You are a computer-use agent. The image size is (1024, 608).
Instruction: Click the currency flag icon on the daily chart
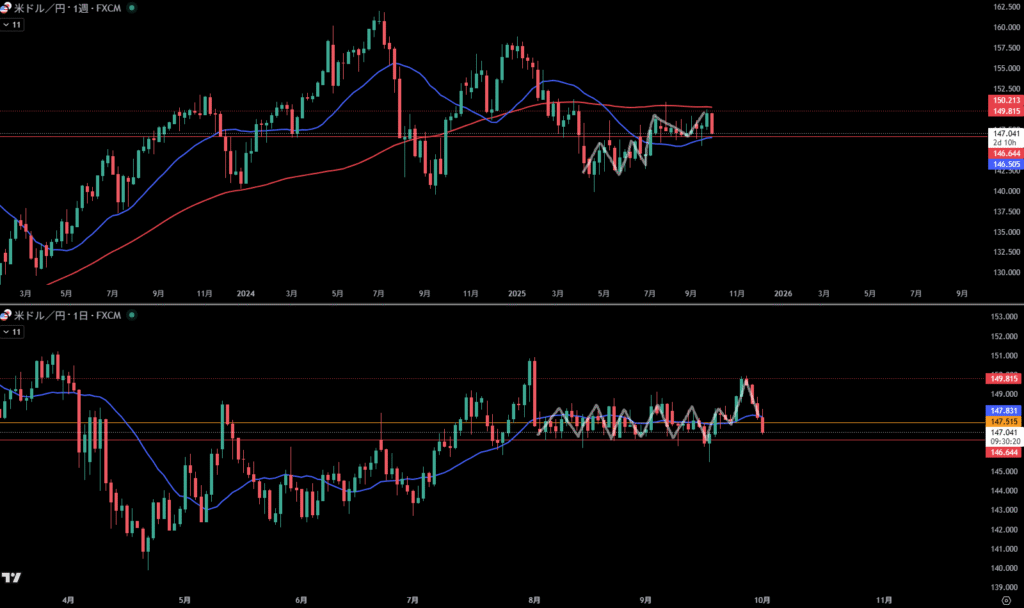(x=6, y=315)
